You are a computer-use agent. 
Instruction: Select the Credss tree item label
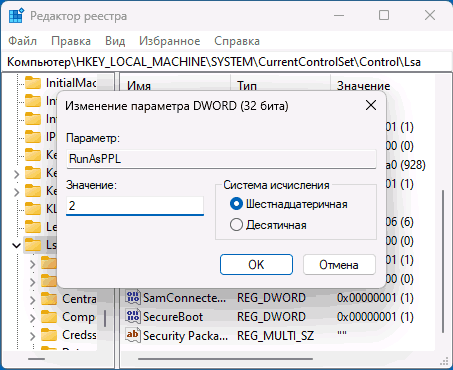79,335
